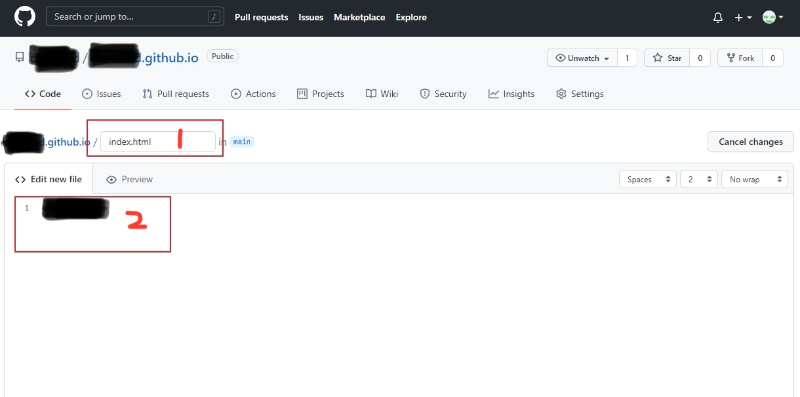
Task: Open Pull requests in top navigation bar
Action: pos(261,17)
